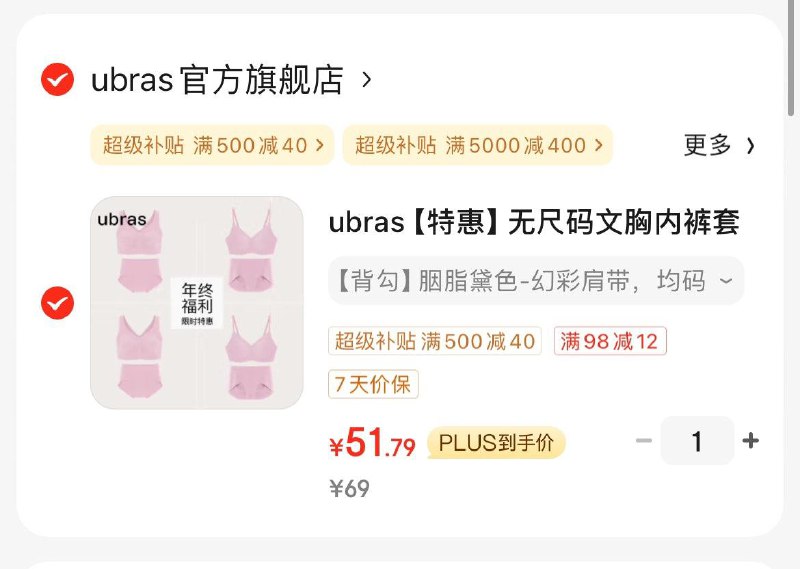Click the dropdown arrow after 均码
This screenshot has height=569, width=800.
pyautogui.click(x=726, y=281)
